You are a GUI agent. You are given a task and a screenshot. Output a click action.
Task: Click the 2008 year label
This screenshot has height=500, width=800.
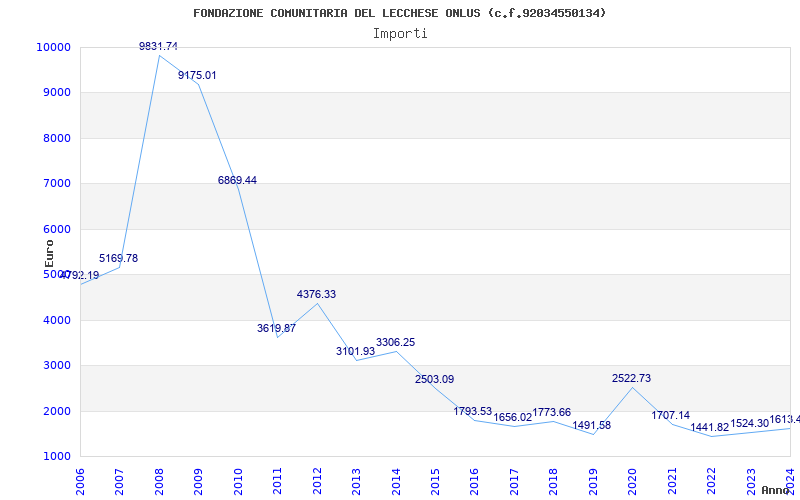click(x=159, y=481)
